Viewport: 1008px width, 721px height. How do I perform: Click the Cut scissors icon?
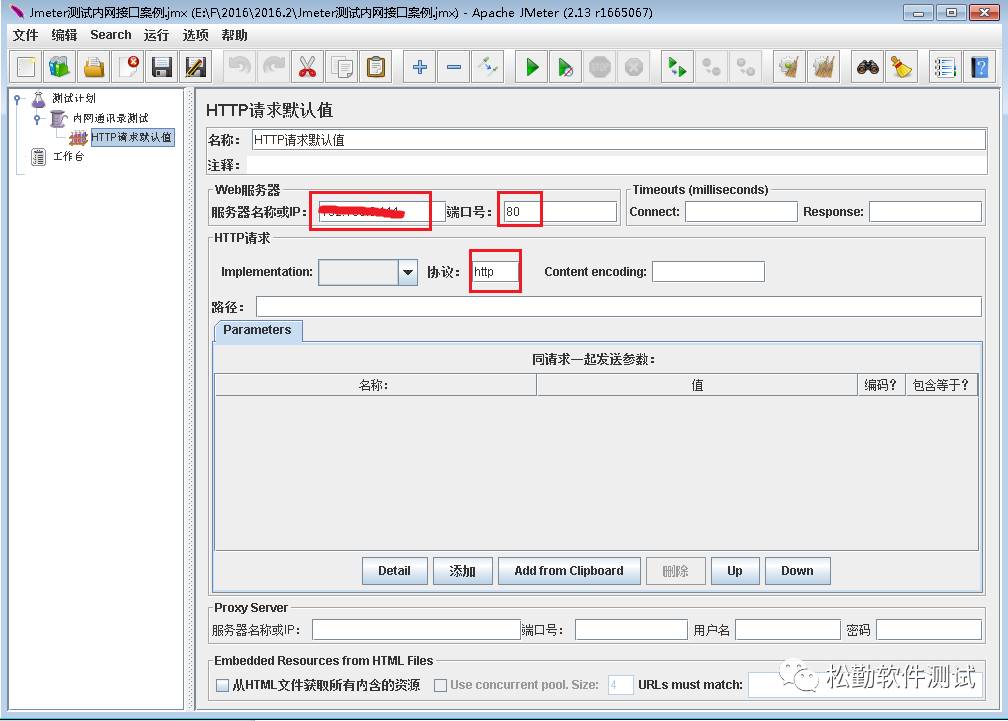pos(307,67)
